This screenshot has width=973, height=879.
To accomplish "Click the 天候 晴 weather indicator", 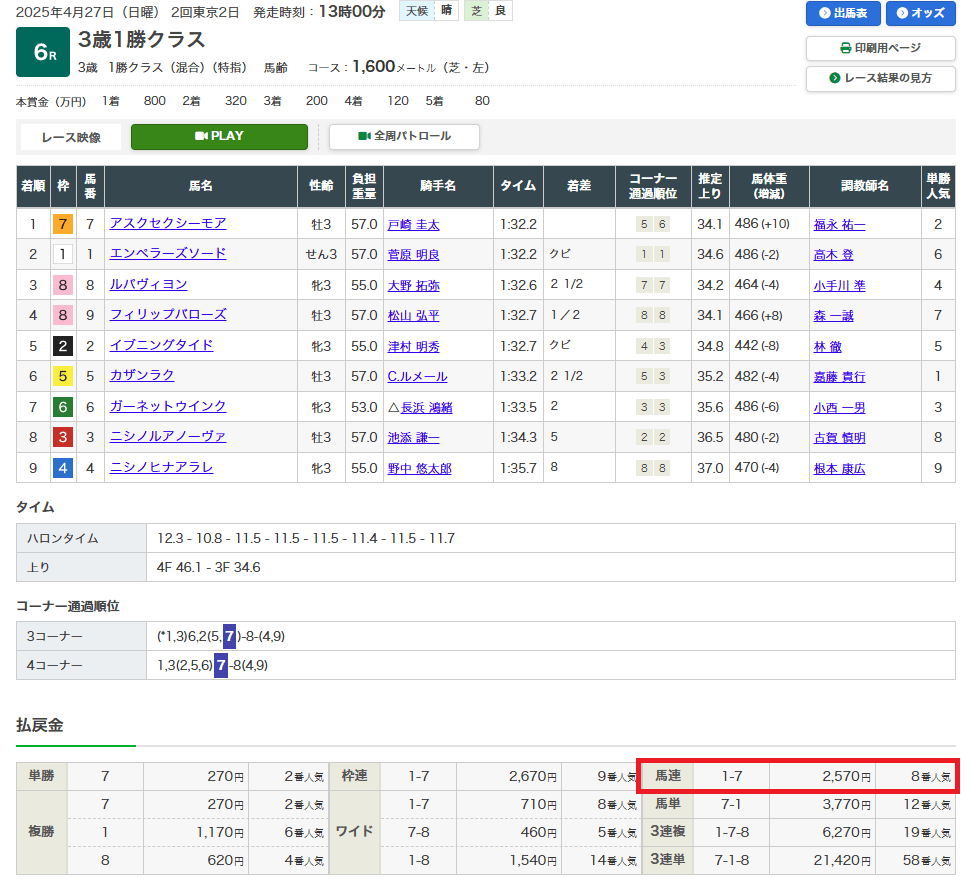I will coord(429,11).
